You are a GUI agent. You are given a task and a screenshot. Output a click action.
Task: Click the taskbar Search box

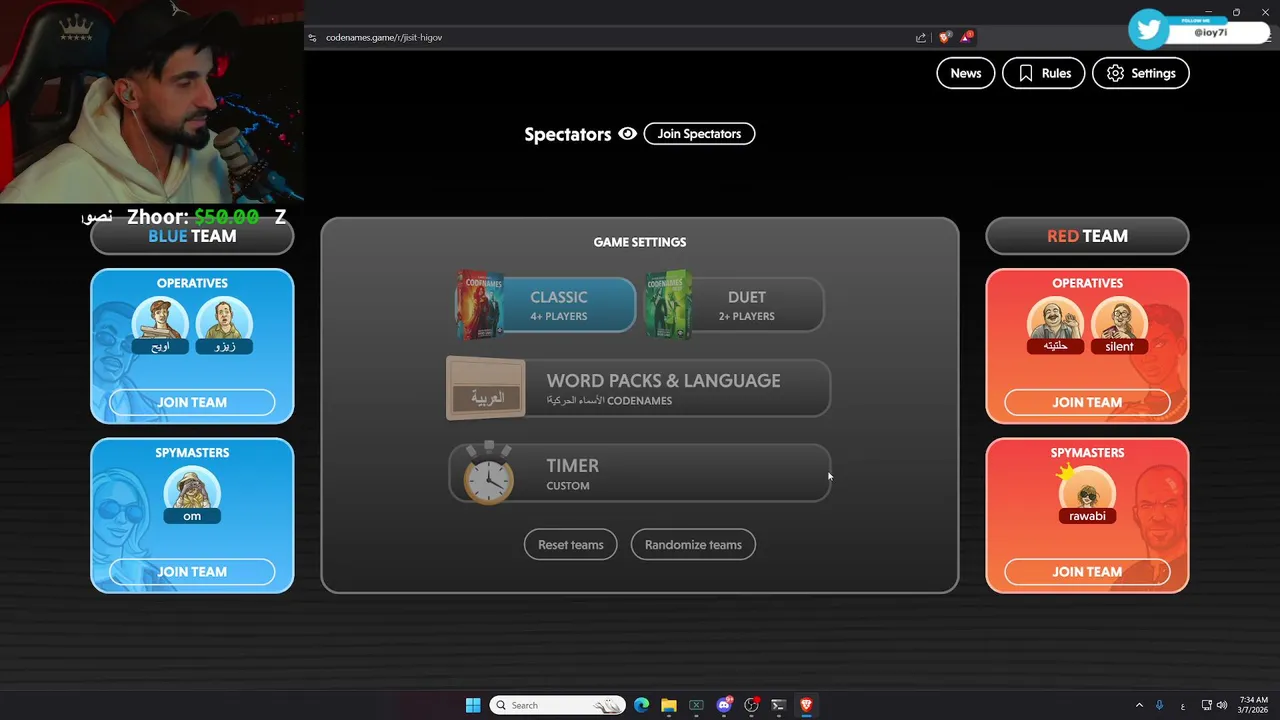[x=557, y=705]
